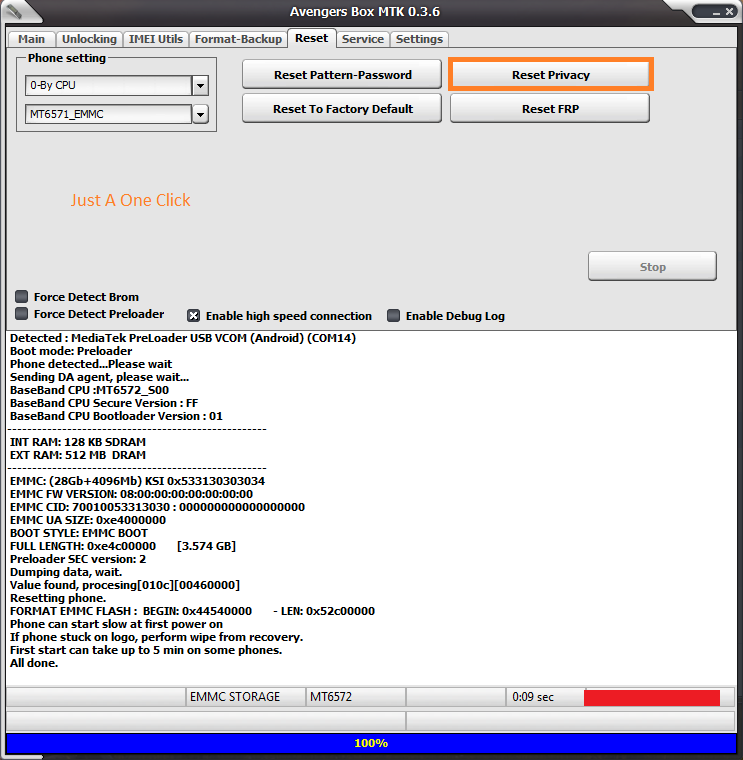The width and height of the screenshot is (743, 760).
Task: Click the 'All done.' log line
Action: click(34, 663)
